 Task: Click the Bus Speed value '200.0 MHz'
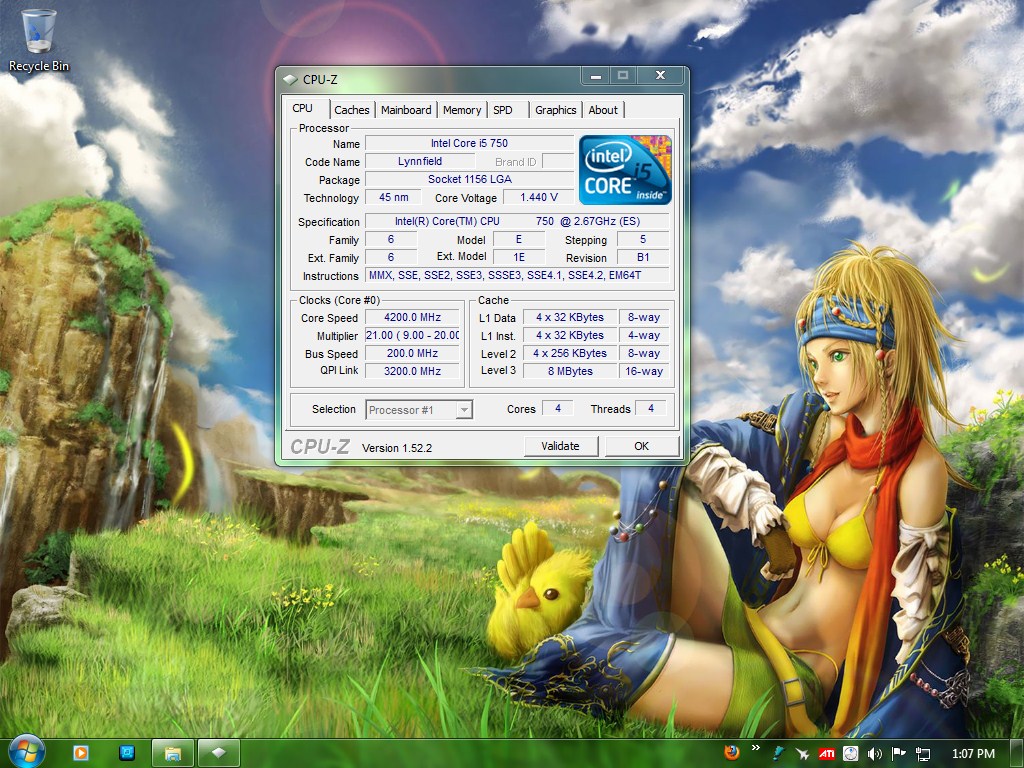[412, 353]
